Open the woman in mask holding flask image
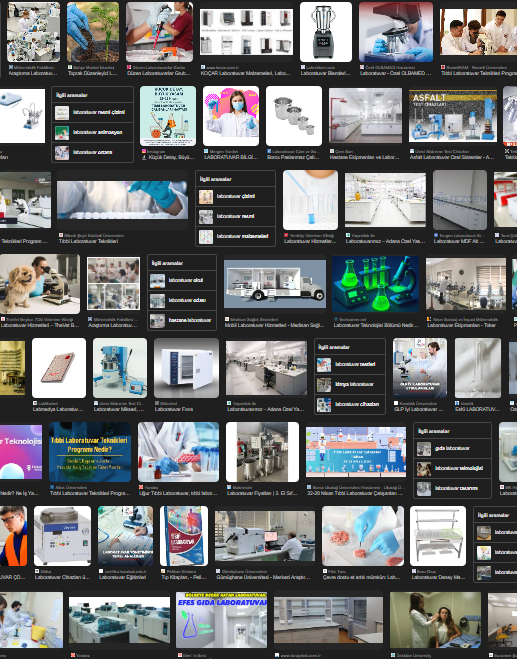 tap(231, 116)
